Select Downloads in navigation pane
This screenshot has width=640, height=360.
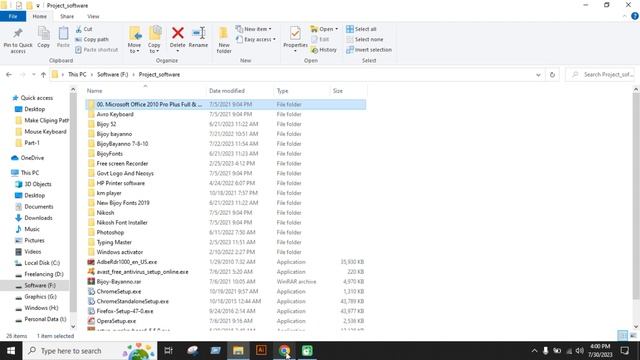pos(34,218)
